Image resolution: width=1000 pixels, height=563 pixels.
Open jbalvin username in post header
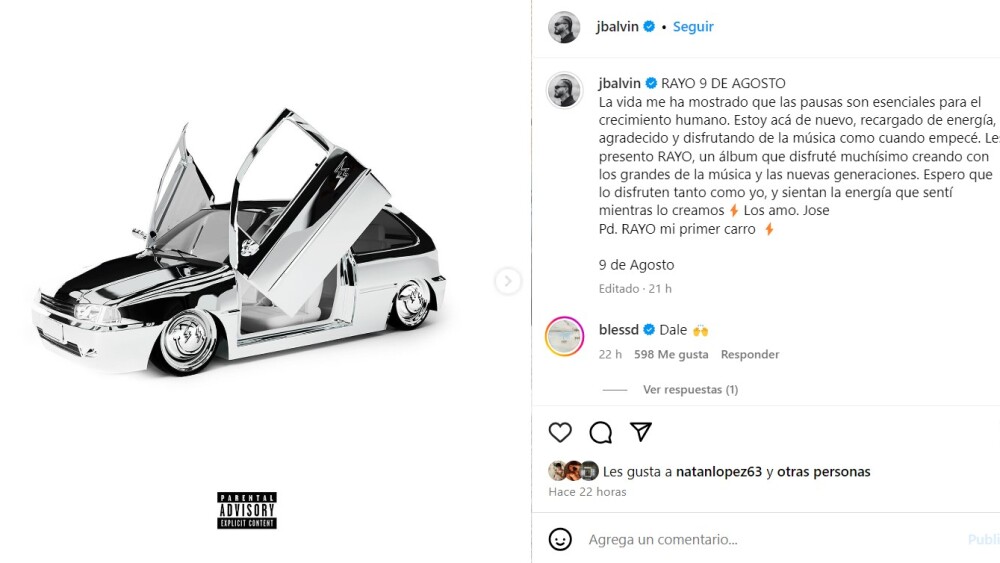pyautogui.click(x=617, y=27)
